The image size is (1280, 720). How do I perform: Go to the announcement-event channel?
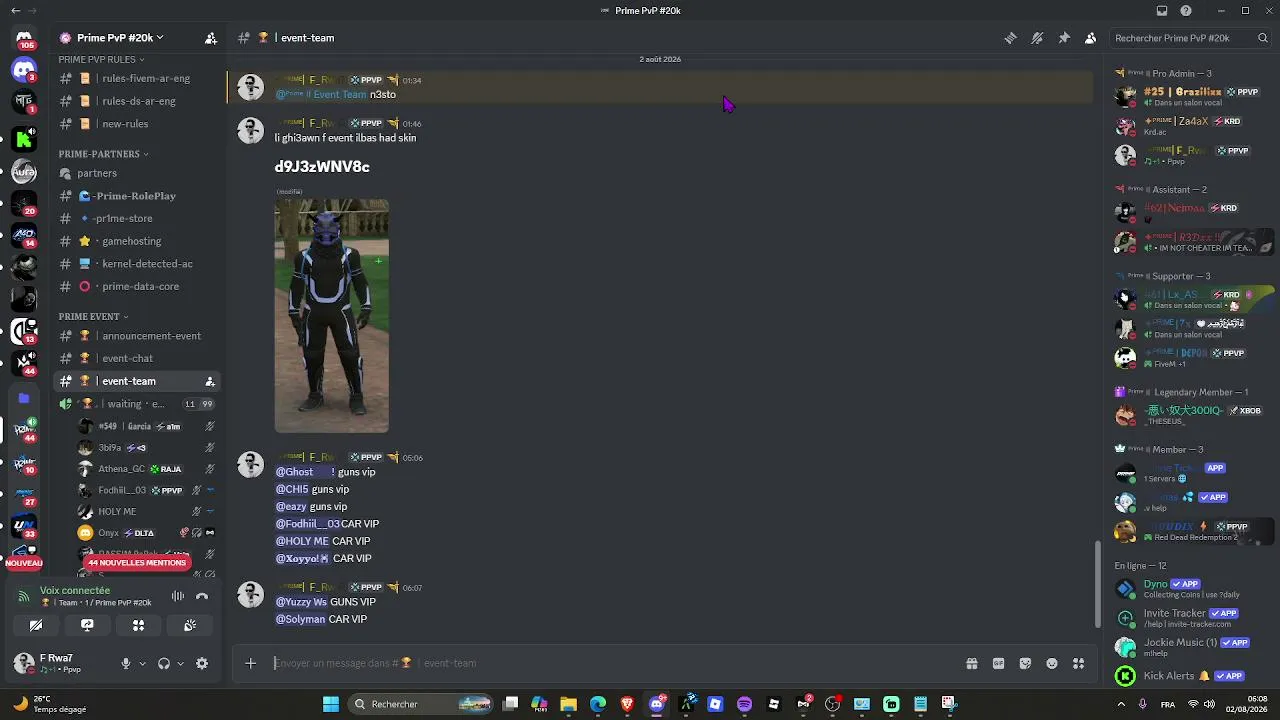coord(137,336)
